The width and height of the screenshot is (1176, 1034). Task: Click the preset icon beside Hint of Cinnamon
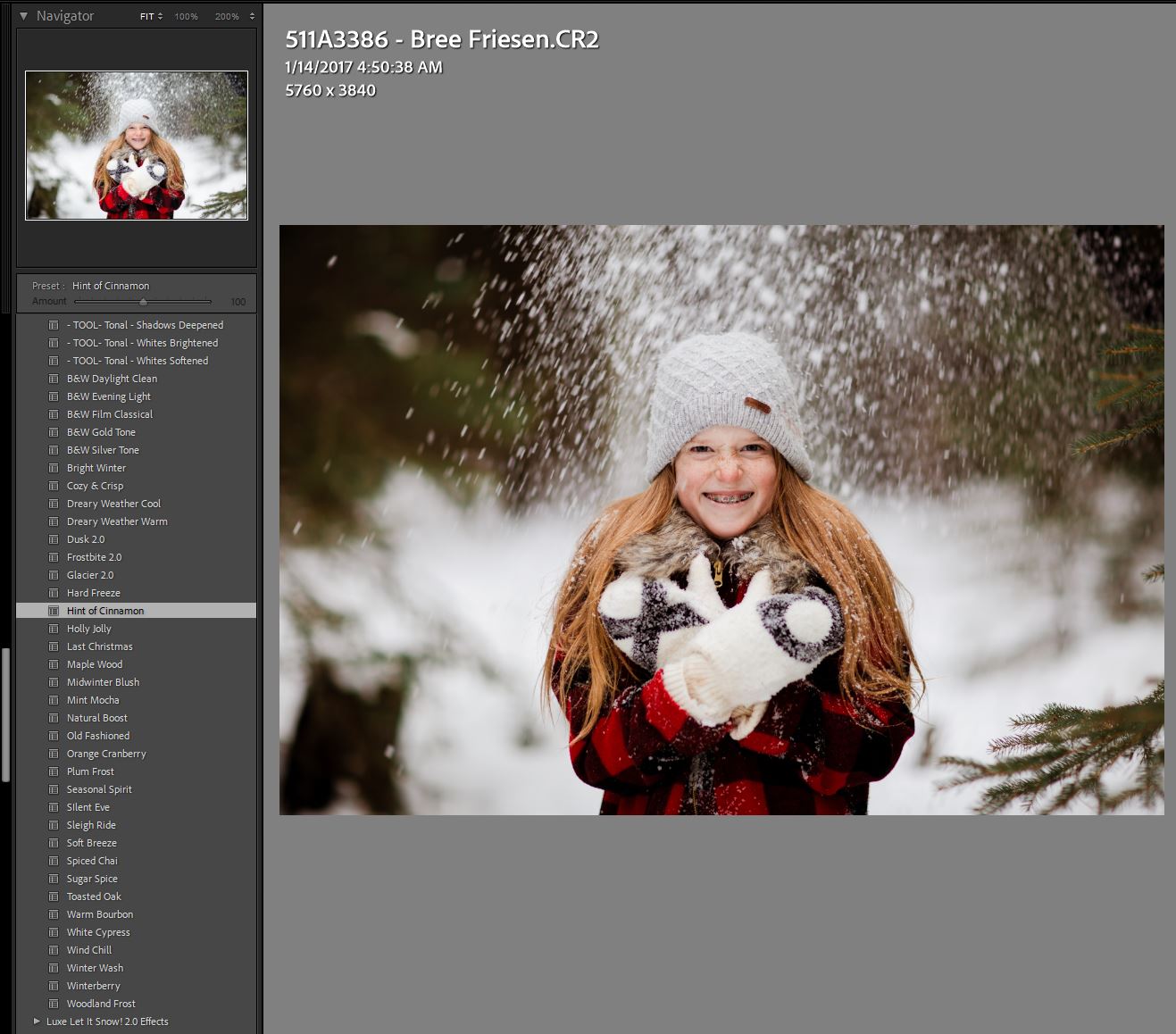[54, 611]
